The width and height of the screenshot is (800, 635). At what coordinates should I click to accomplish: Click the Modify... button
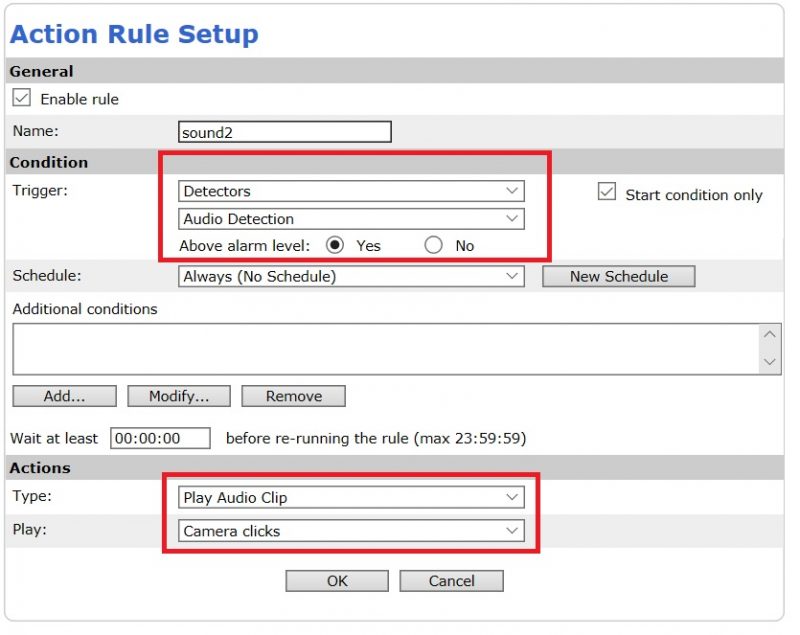[x=179, y=396]
